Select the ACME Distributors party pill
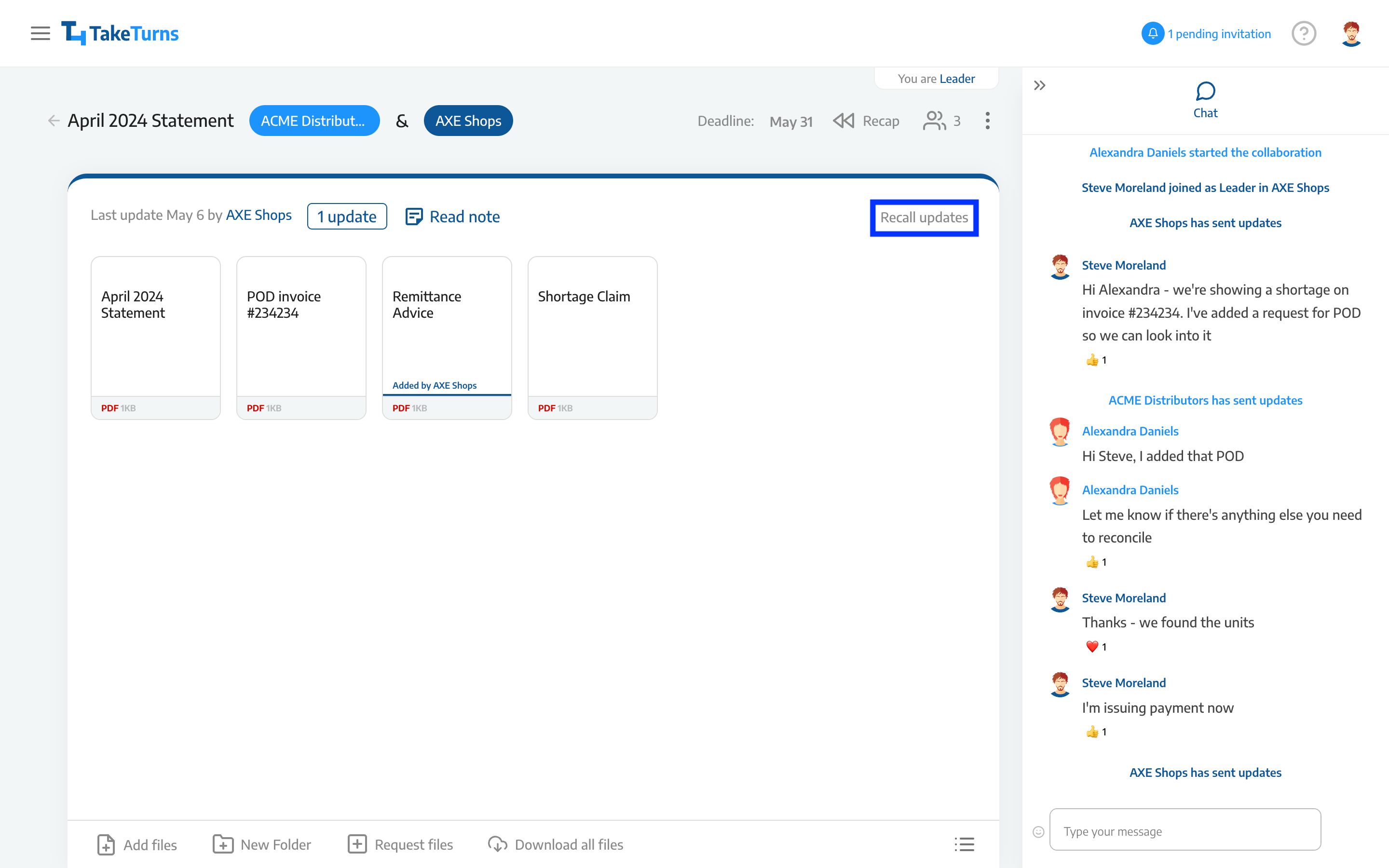The image size is (1389, 868). point(314,121)
